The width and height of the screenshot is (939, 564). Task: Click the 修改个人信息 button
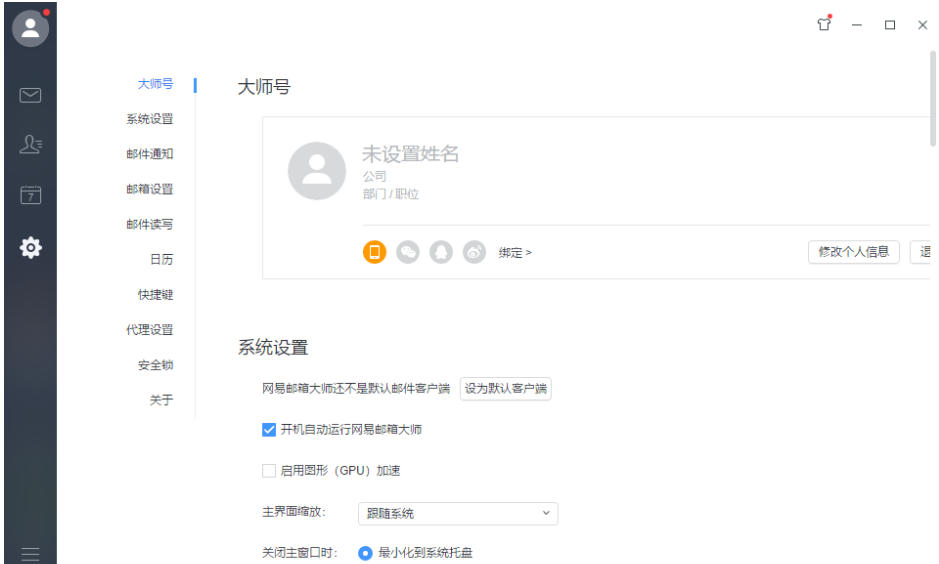[853, 251]
